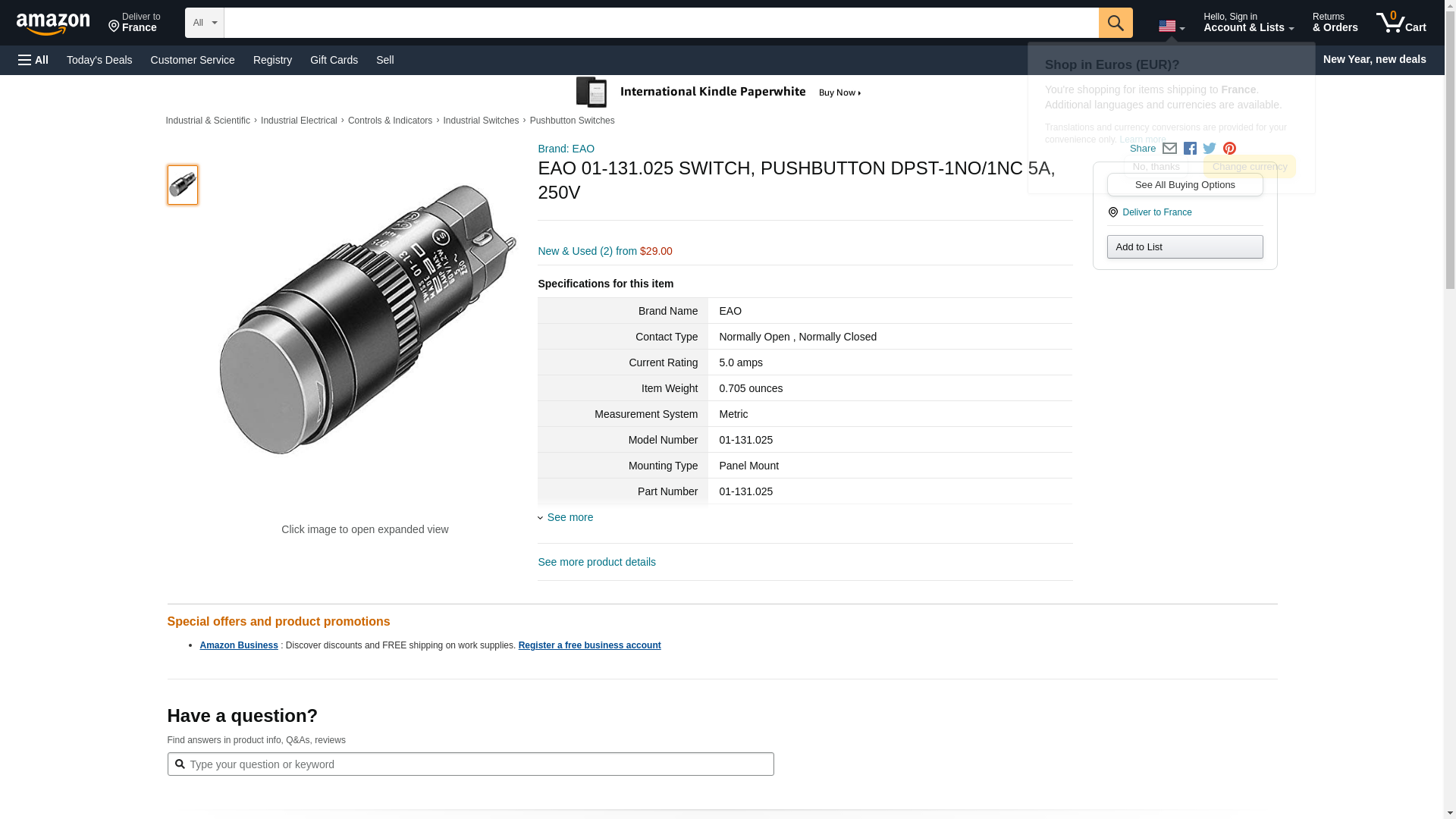Open Today's Deals nav item
This screenshot has height=819, width=1456.
tap(99, 60)
